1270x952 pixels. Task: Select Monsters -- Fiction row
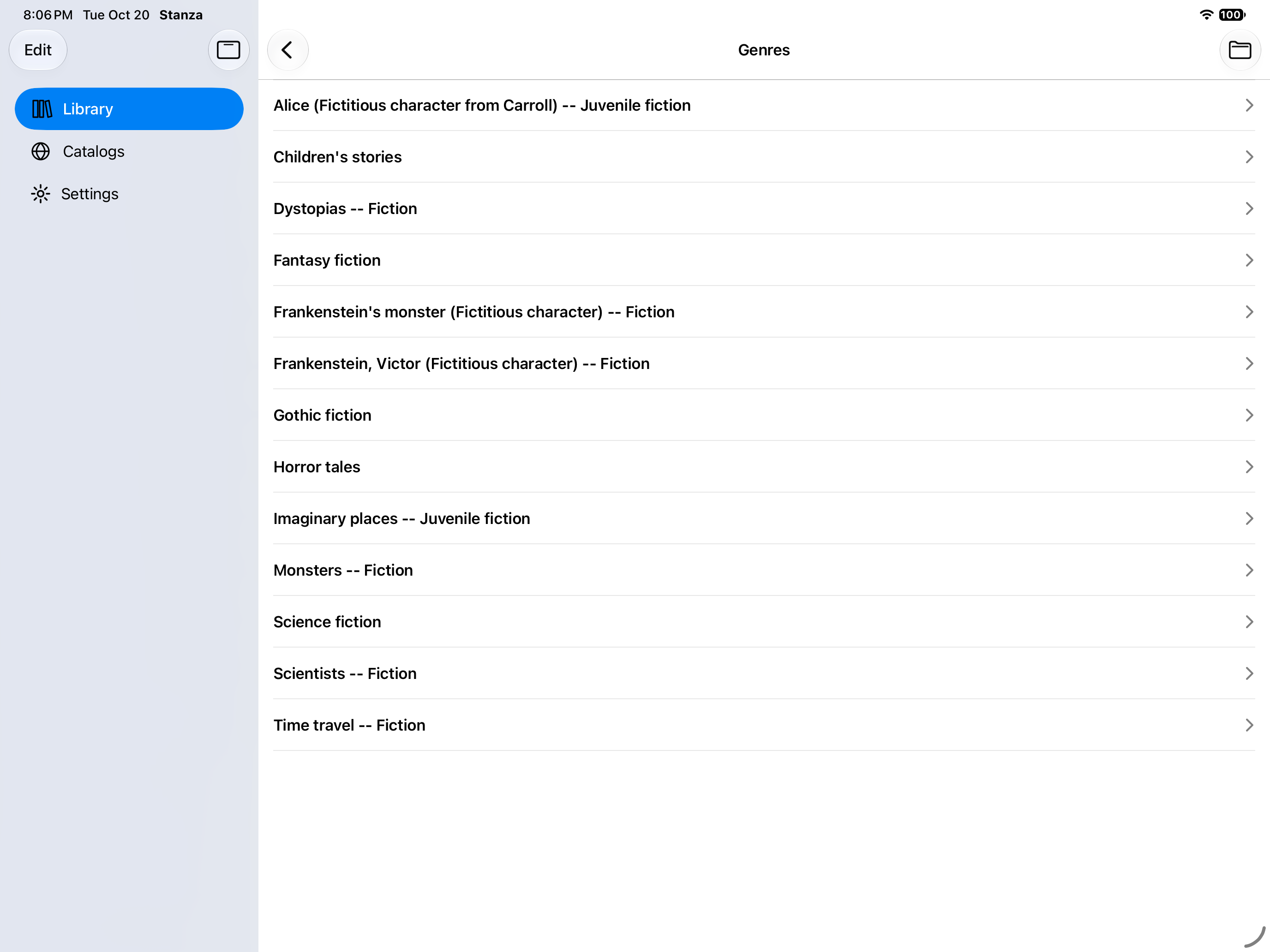click(x=764, y=571)
